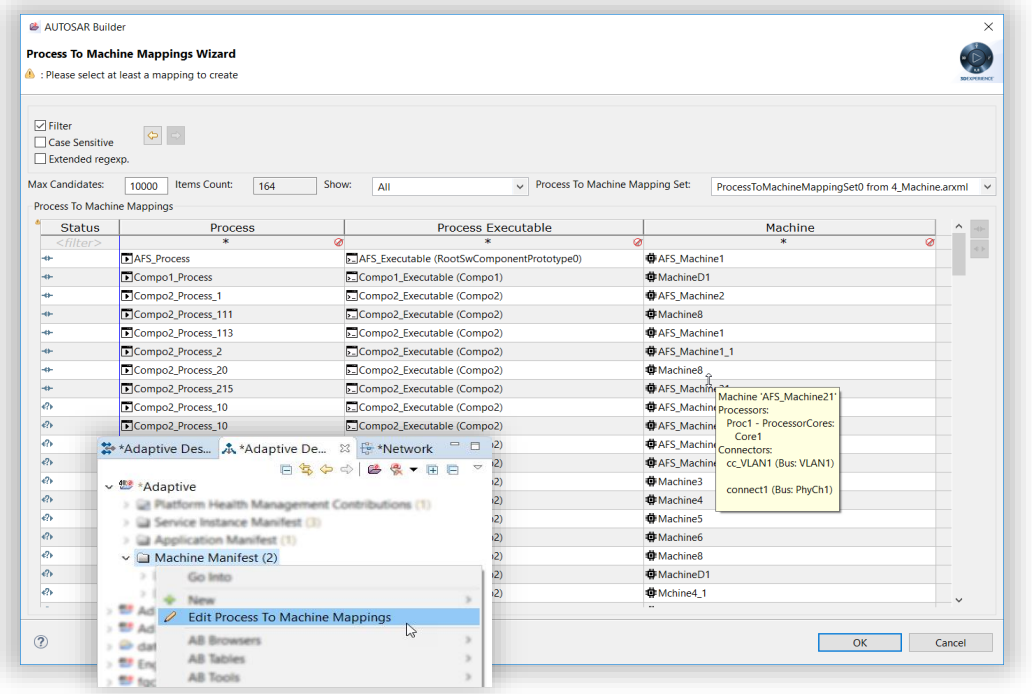Clear the Machine column filter with red icon
1032x694 pixels.
(929, 242)
